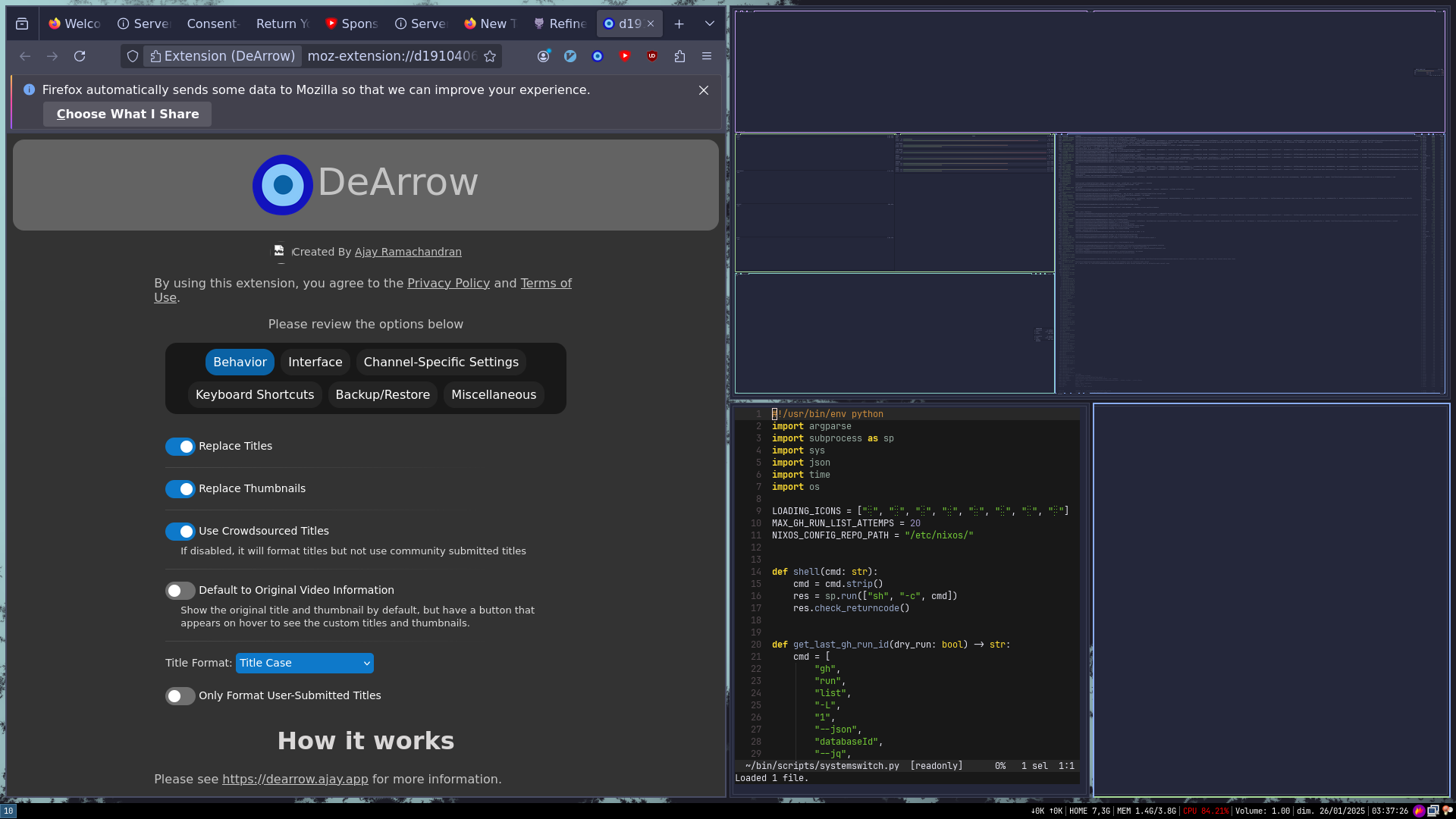Enable Default to Original Video Information
The image size is (1456, 819).
pyautogui.click(x=180, y=591)
